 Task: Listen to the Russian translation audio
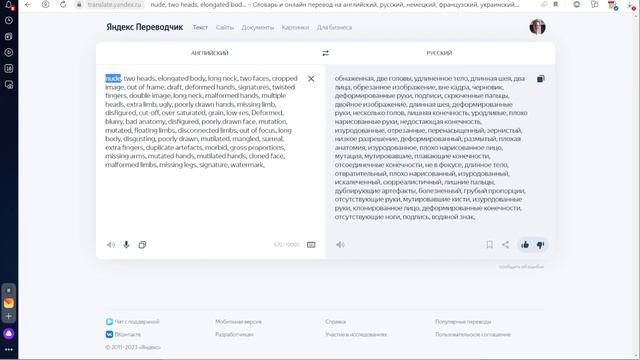click(x=340, y=245)
